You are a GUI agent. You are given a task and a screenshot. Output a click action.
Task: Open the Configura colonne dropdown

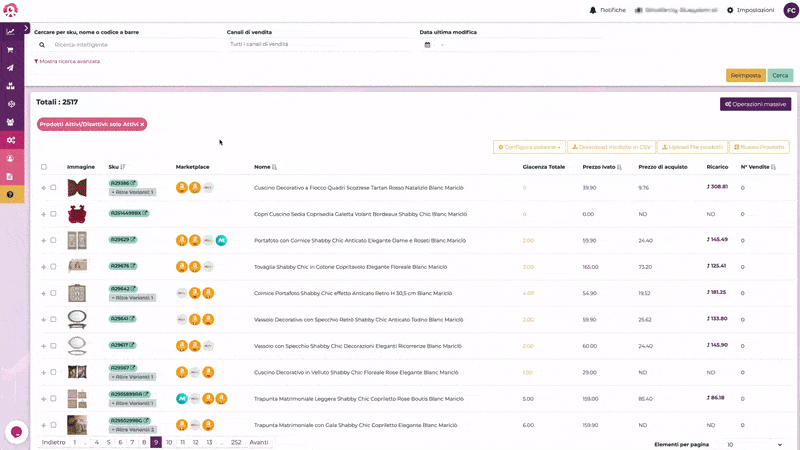coord(528,147)
